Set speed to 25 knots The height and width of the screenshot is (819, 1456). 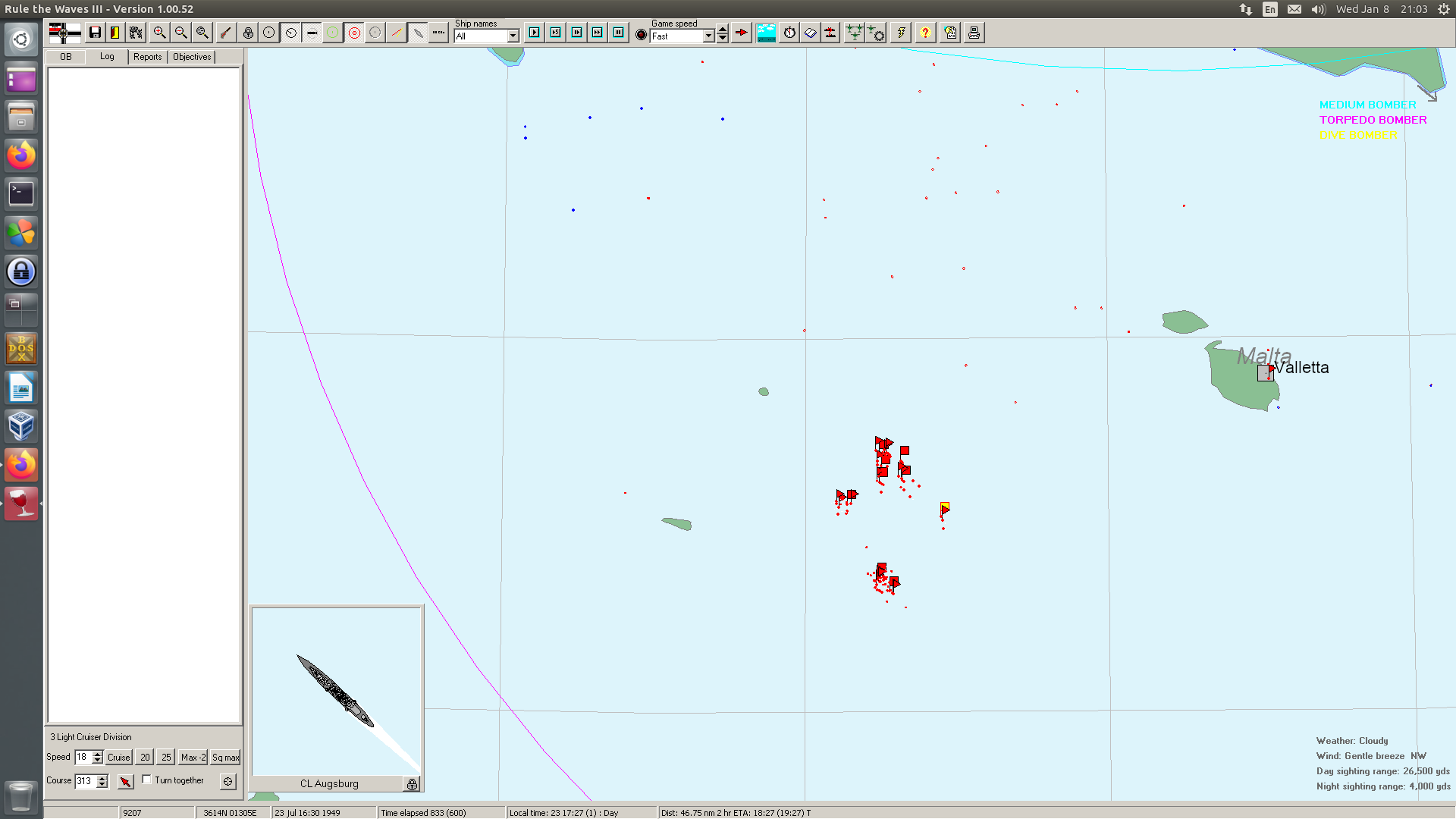166,757
